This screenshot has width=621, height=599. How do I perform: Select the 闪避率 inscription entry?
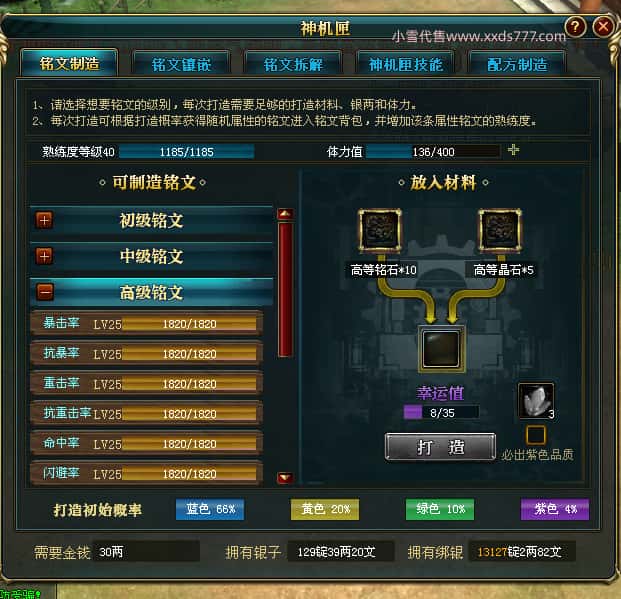(147, 473)
